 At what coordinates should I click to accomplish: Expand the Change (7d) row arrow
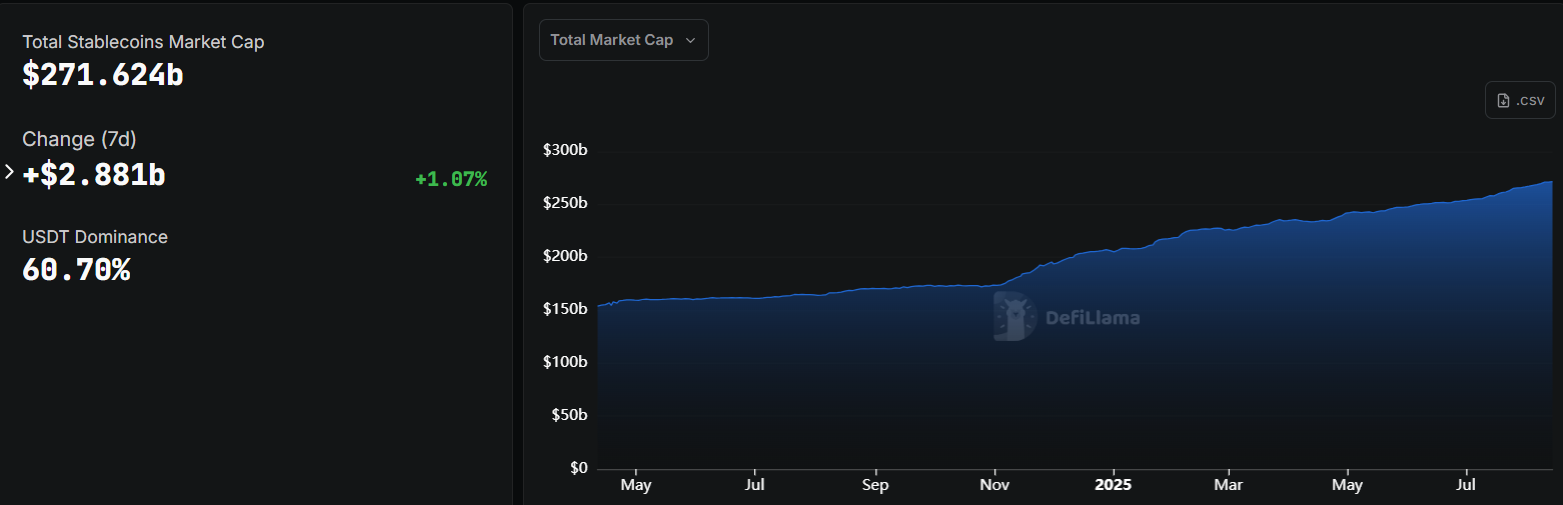point(10,172)
